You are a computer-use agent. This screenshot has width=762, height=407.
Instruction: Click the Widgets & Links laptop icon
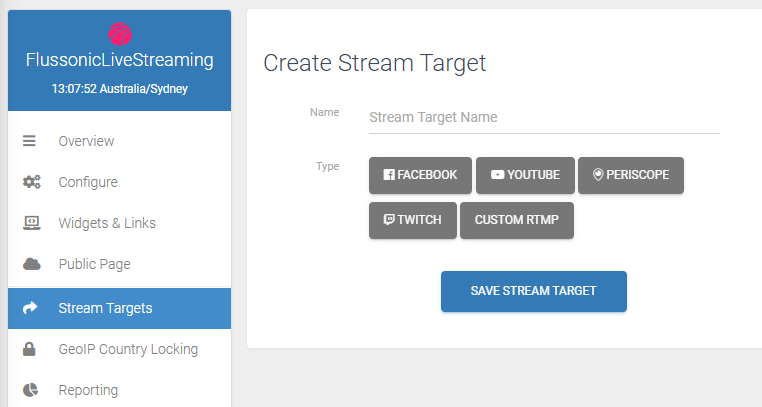[32, 223]
